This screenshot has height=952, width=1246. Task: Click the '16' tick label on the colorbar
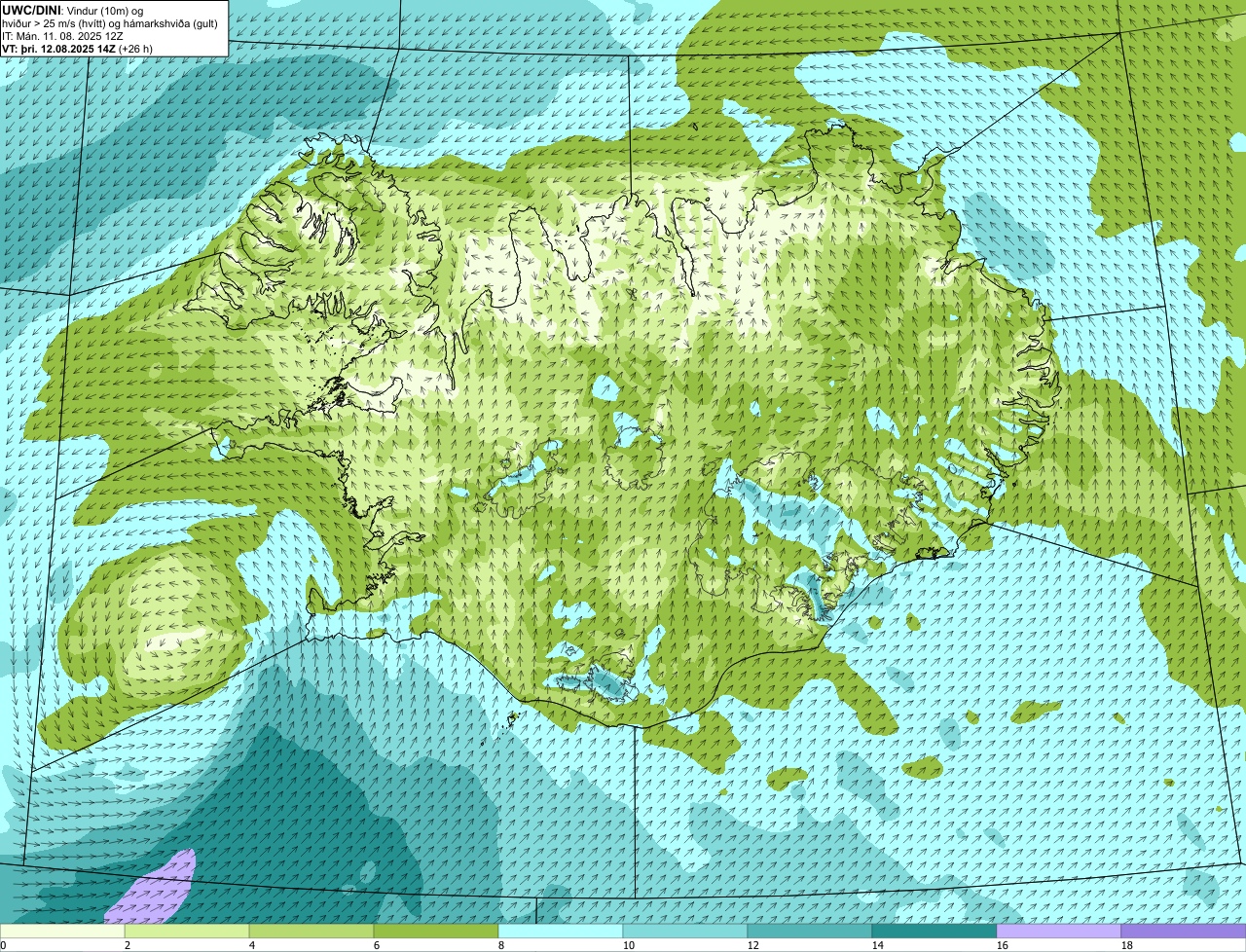1003,945
